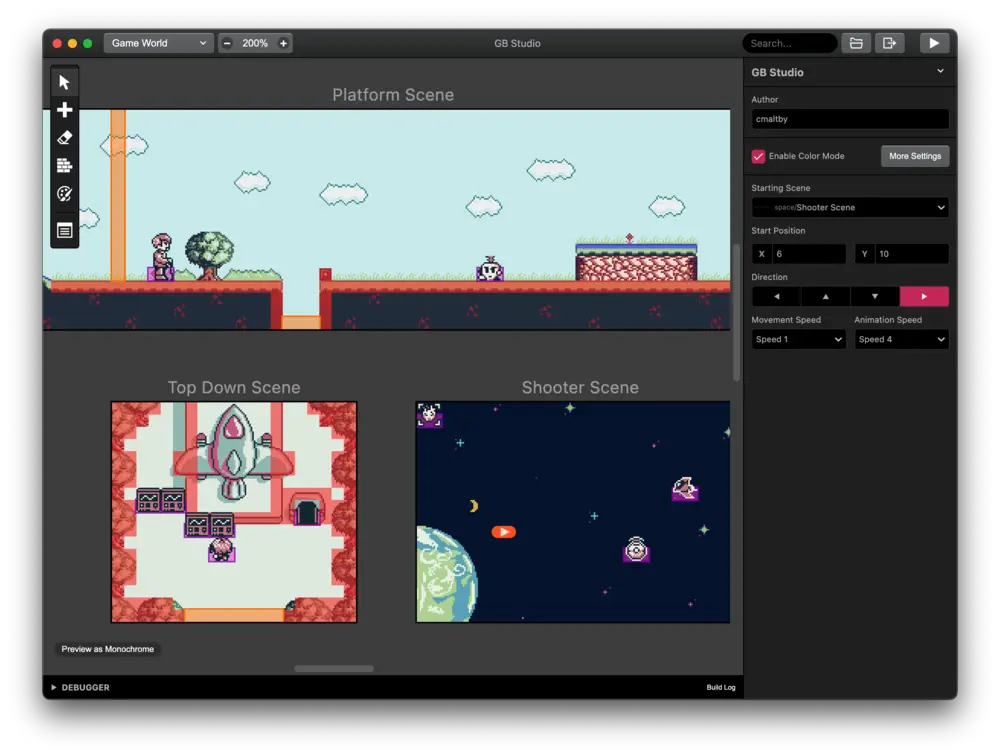This screenshot has width=1000, height=756.
Task: Select the Shooter Scene title
Action: click(x=580, y=387)
